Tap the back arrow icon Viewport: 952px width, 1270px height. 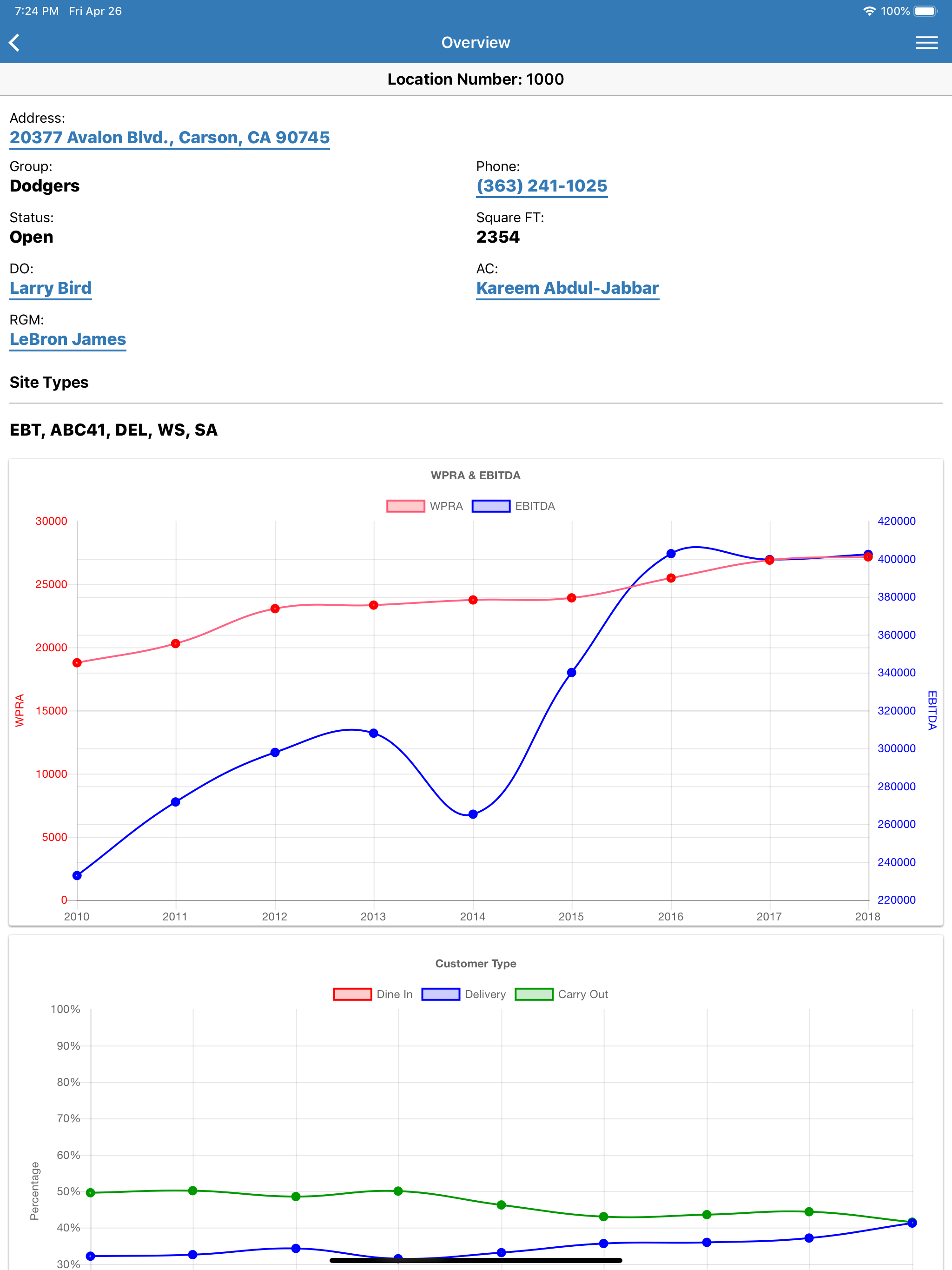click(15, 42)
